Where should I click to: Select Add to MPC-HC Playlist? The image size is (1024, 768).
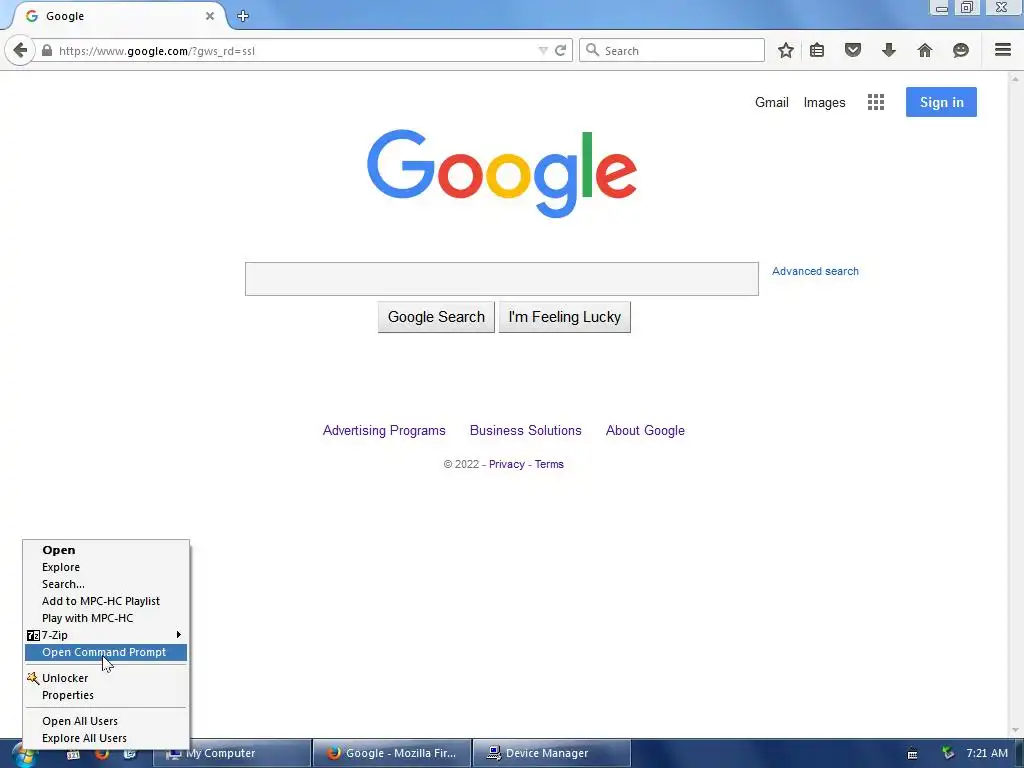[x=106, y=601]
